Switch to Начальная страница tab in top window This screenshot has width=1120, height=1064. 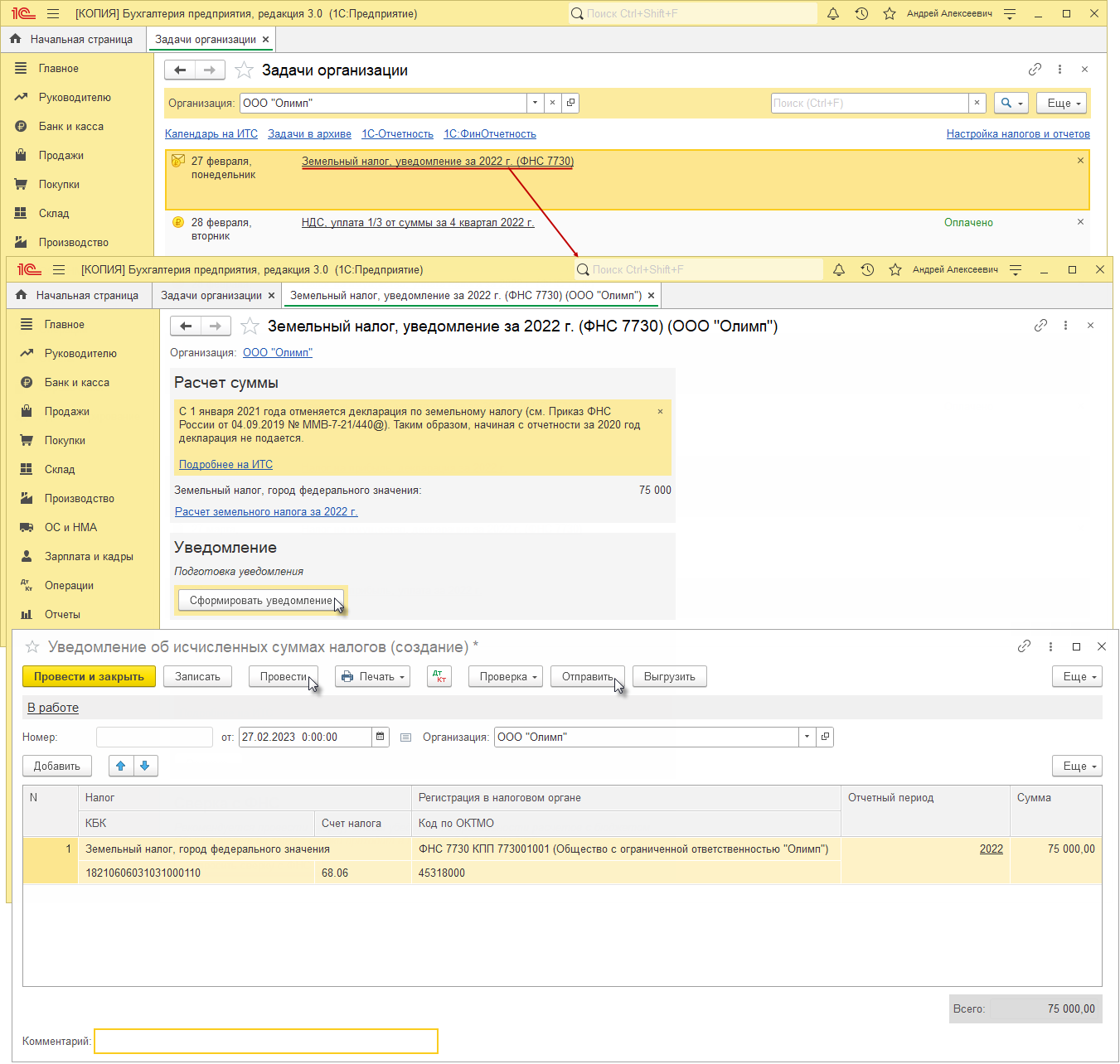point(74,39)
